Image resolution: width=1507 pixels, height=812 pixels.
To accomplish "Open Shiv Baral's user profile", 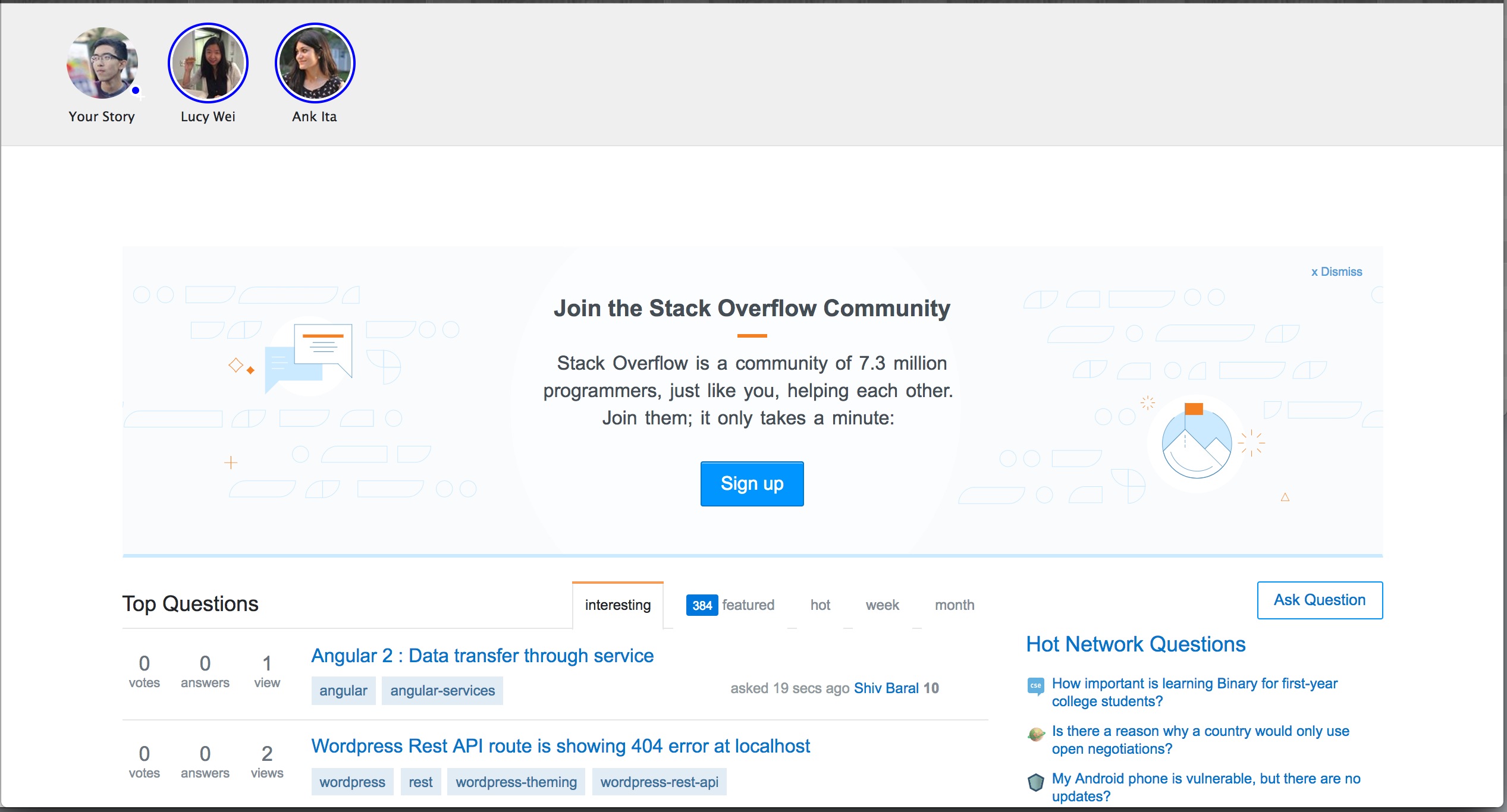I will click(x=886, y=688).
